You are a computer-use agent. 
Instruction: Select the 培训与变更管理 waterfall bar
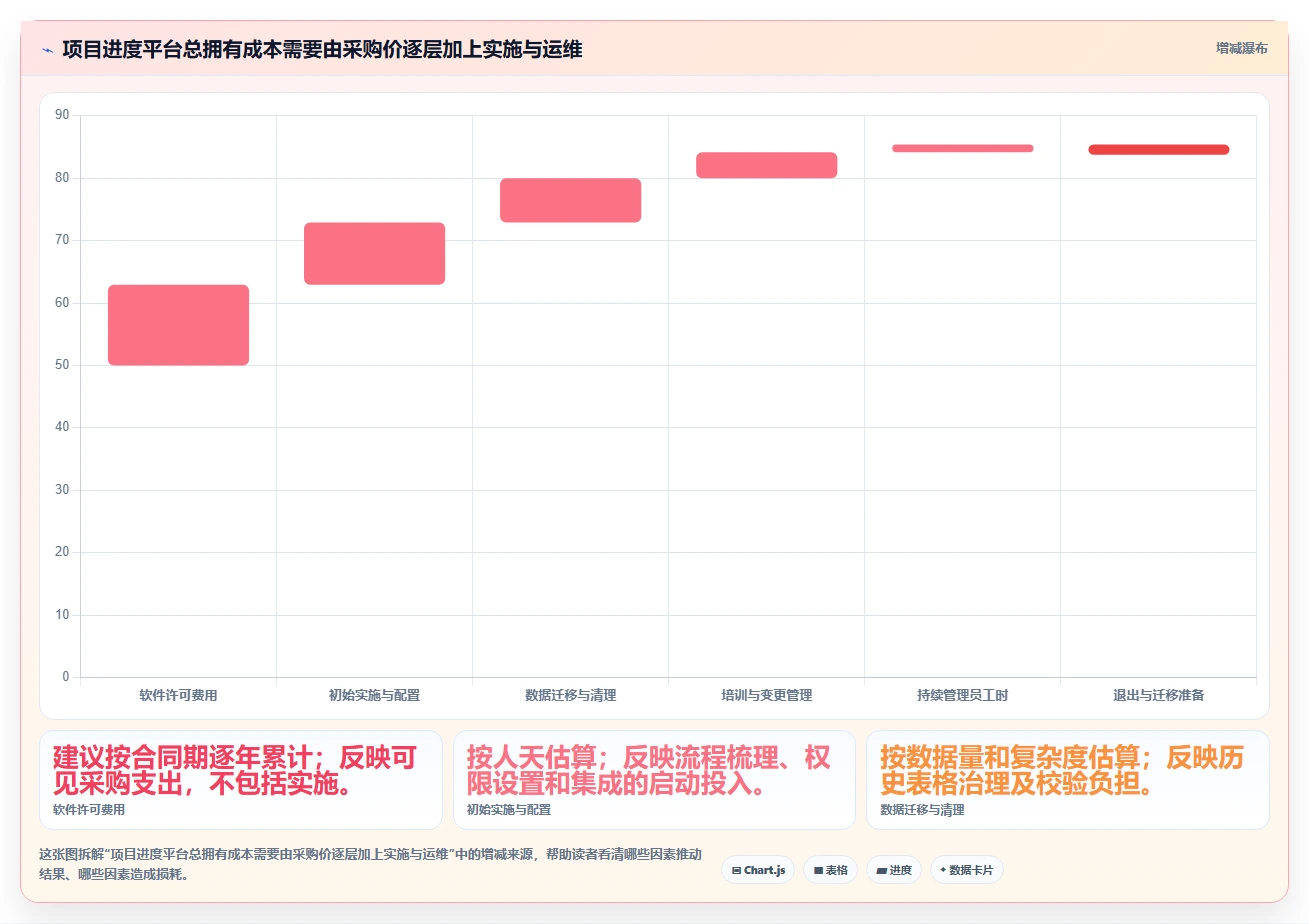(766, 165)
